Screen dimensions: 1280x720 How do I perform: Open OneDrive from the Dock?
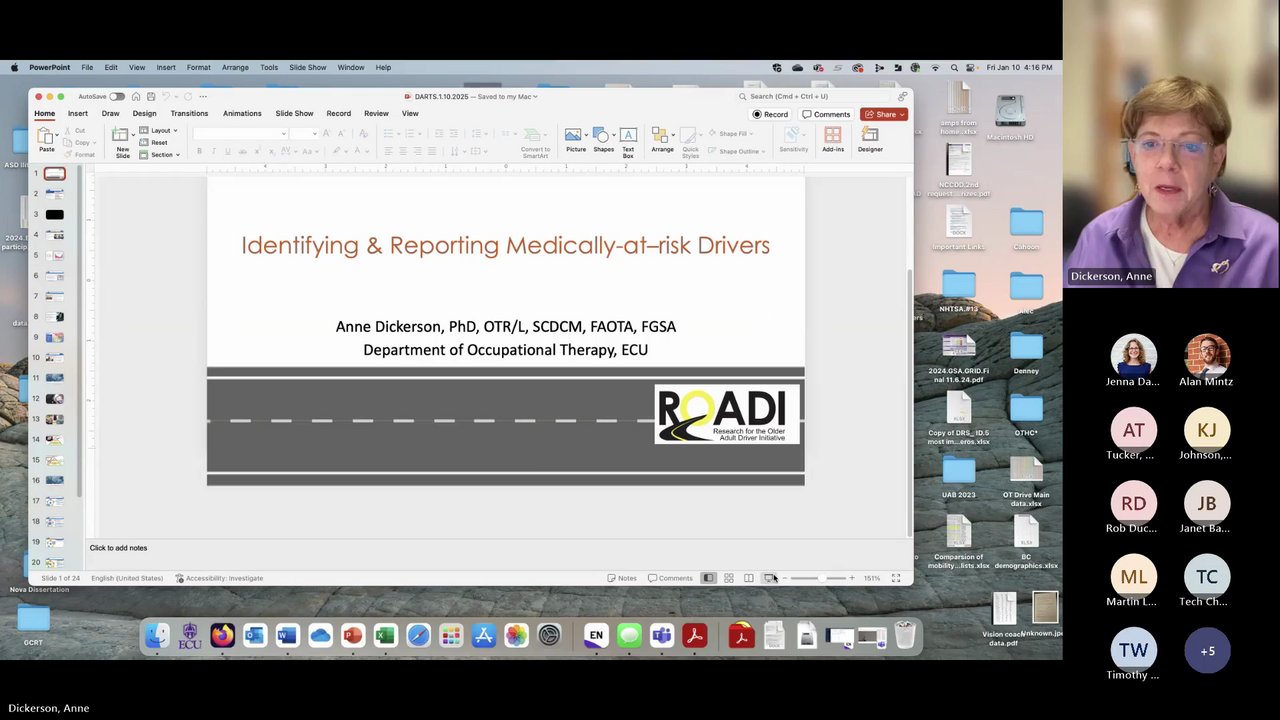coord(320,635)
